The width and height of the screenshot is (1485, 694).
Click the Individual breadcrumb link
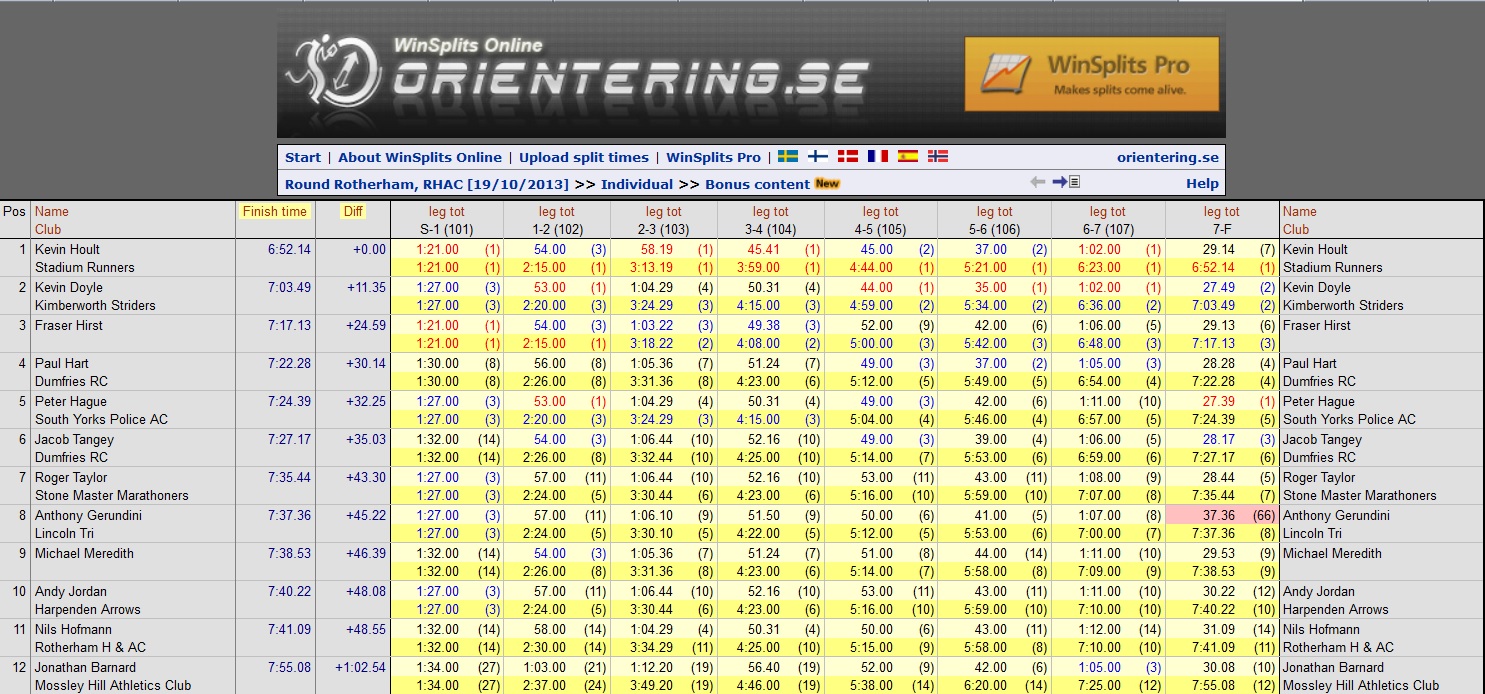click(637, 184)
